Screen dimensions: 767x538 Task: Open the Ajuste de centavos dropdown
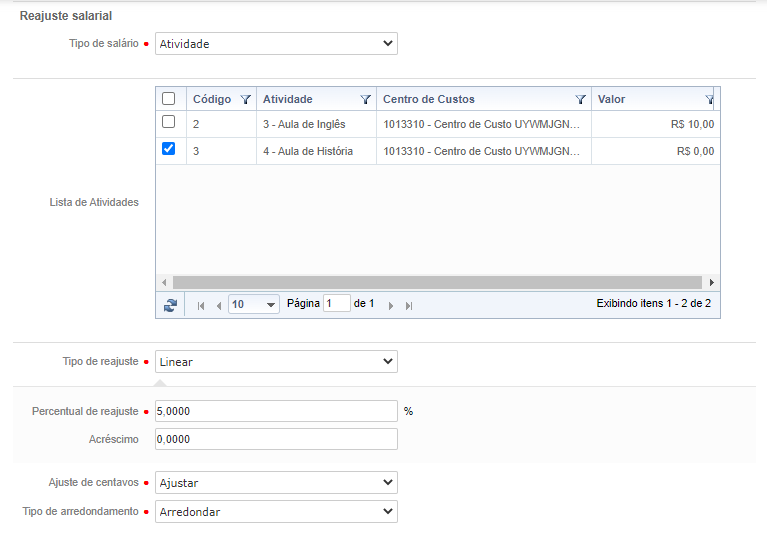(x=276, y=483)
